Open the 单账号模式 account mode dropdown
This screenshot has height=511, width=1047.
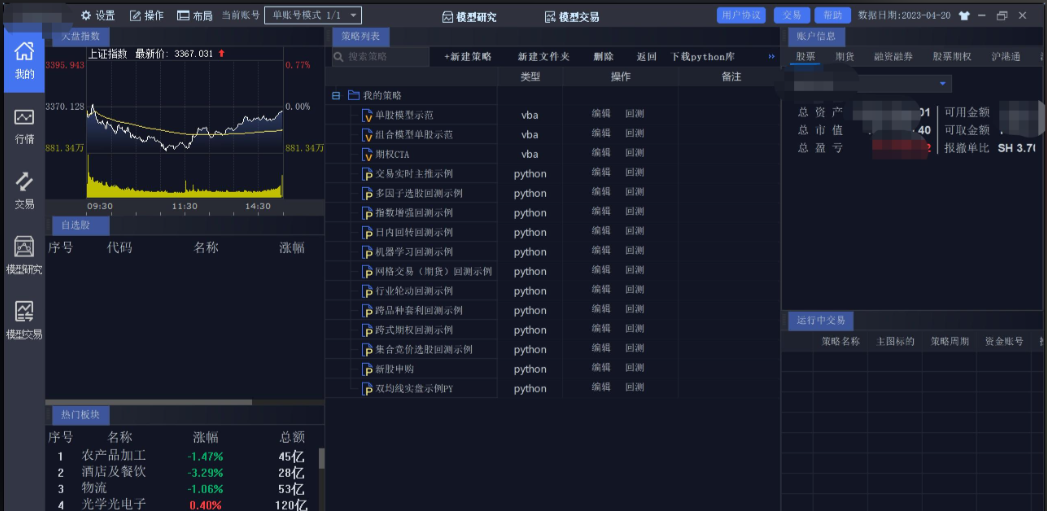click(x=312, y=16)
